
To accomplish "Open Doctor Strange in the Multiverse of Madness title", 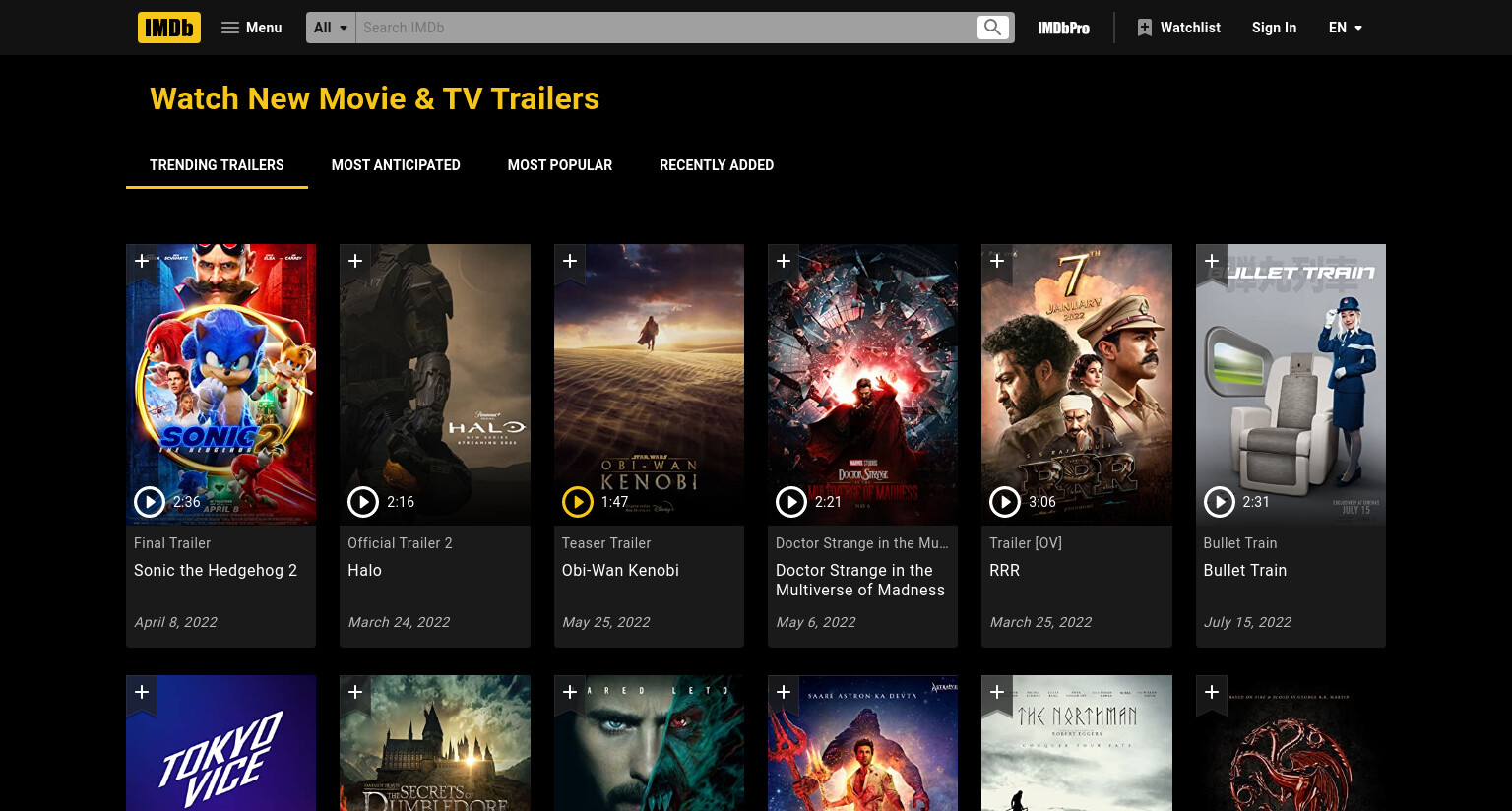I will click(860, 580).
